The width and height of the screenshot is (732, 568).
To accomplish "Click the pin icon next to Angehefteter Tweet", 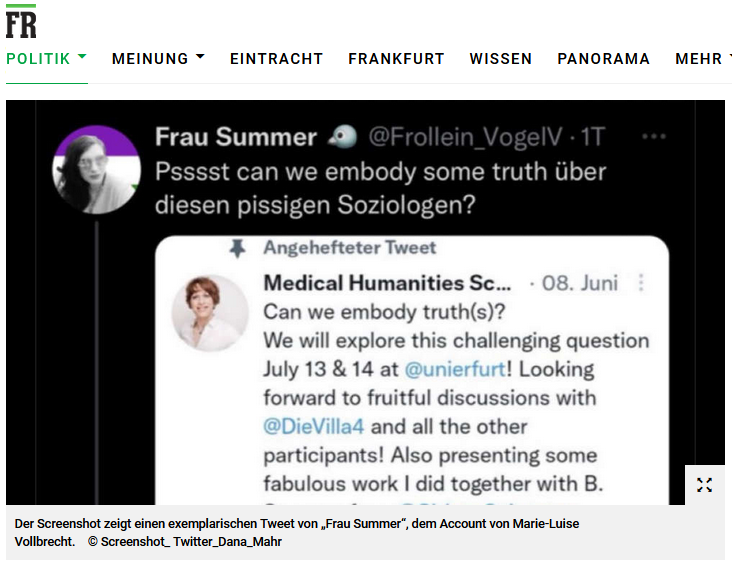I will point(238,248).
